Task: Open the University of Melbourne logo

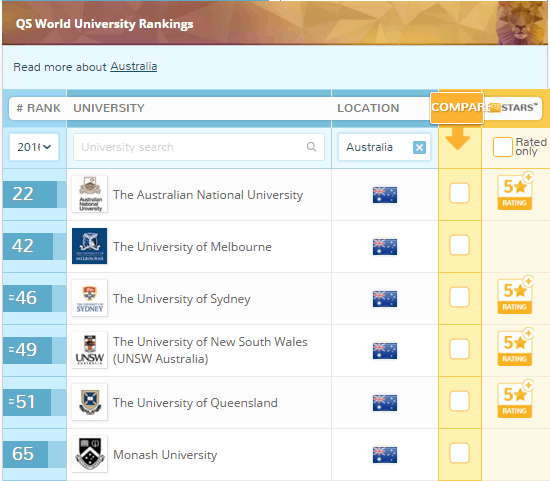Action: pyautogui.click(x=89, y=246)
